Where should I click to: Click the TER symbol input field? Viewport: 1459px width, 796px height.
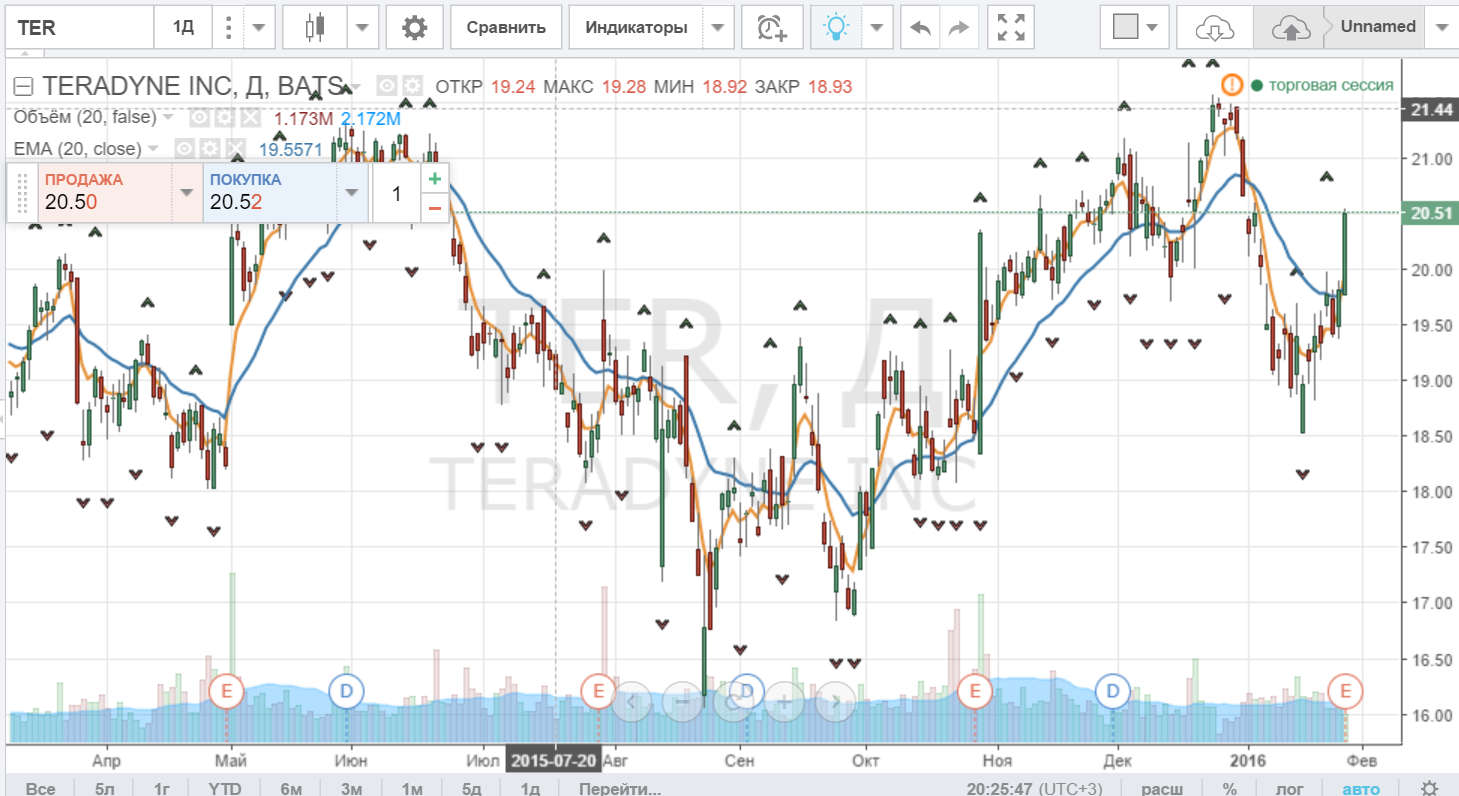coord(78,27)
